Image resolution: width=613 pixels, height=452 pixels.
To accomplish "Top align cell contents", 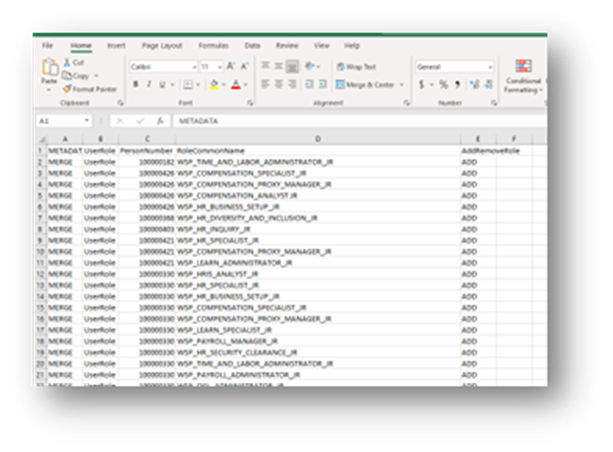I will click(265, 66).
